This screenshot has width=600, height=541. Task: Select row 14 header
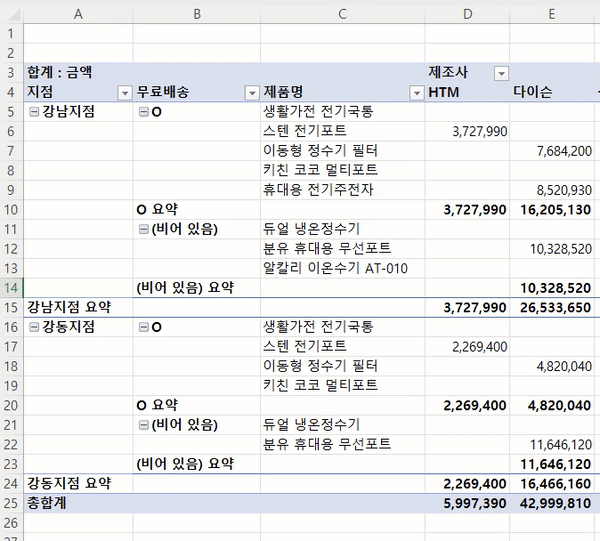[11, 288]
